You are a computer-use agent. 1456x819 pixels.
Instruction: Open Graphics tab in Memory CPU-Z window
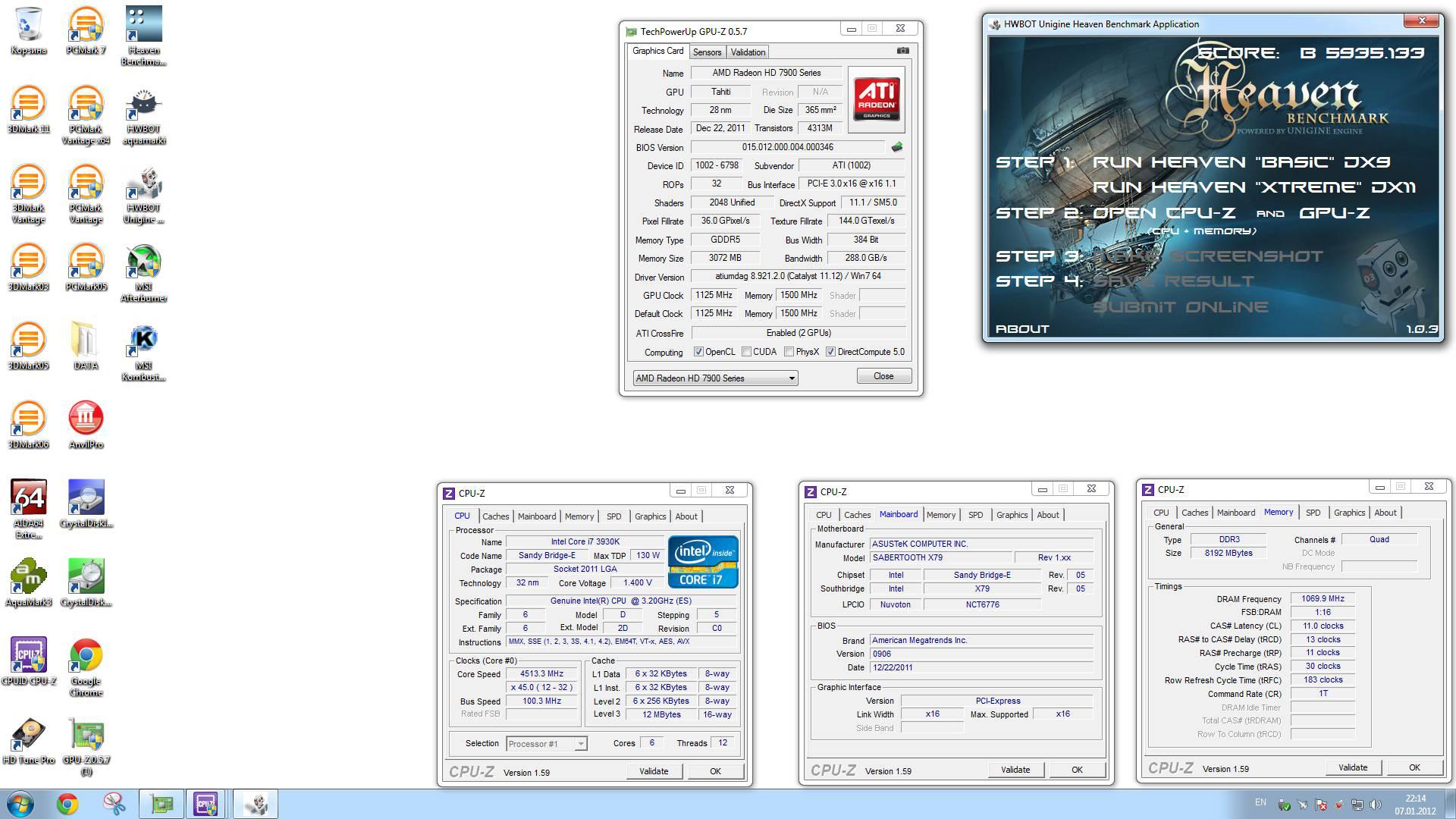tap(1349, 513)
